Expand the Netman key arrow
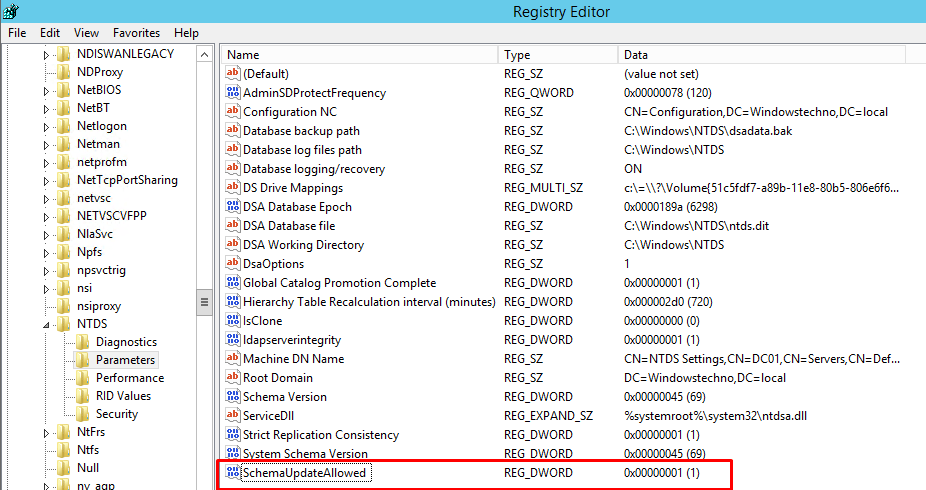 [x=46, y=145]
